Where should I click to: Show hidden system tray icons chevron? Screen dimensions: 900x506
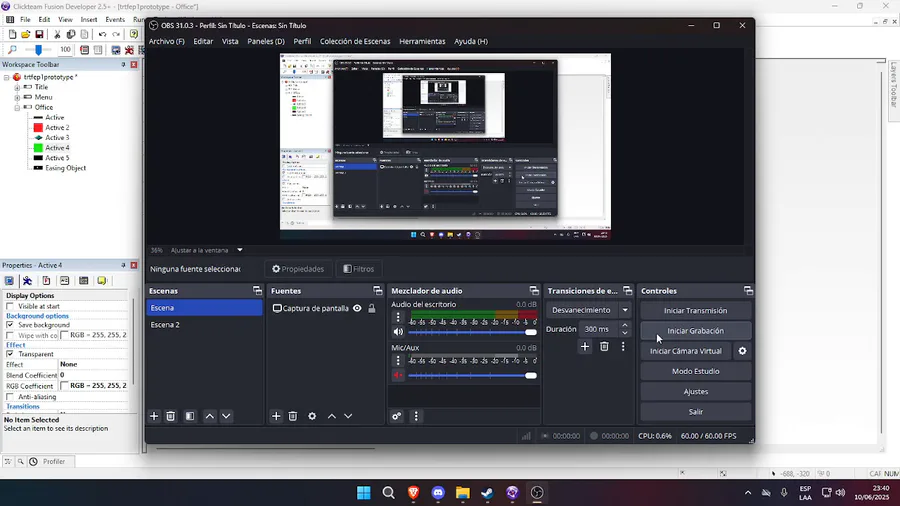click(748, 493)
